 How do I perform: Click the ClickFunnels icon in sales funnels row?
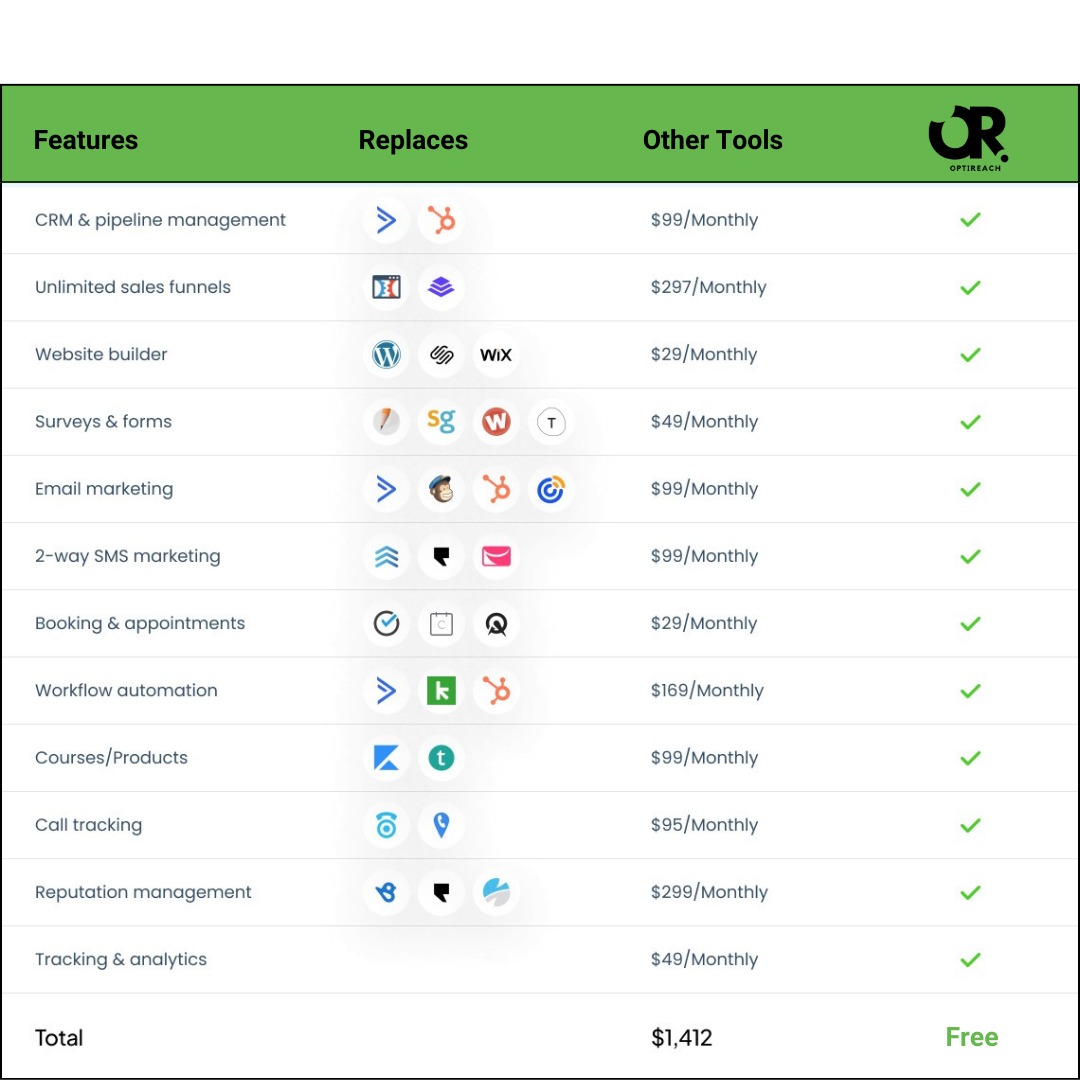click(x=386, y=287)
